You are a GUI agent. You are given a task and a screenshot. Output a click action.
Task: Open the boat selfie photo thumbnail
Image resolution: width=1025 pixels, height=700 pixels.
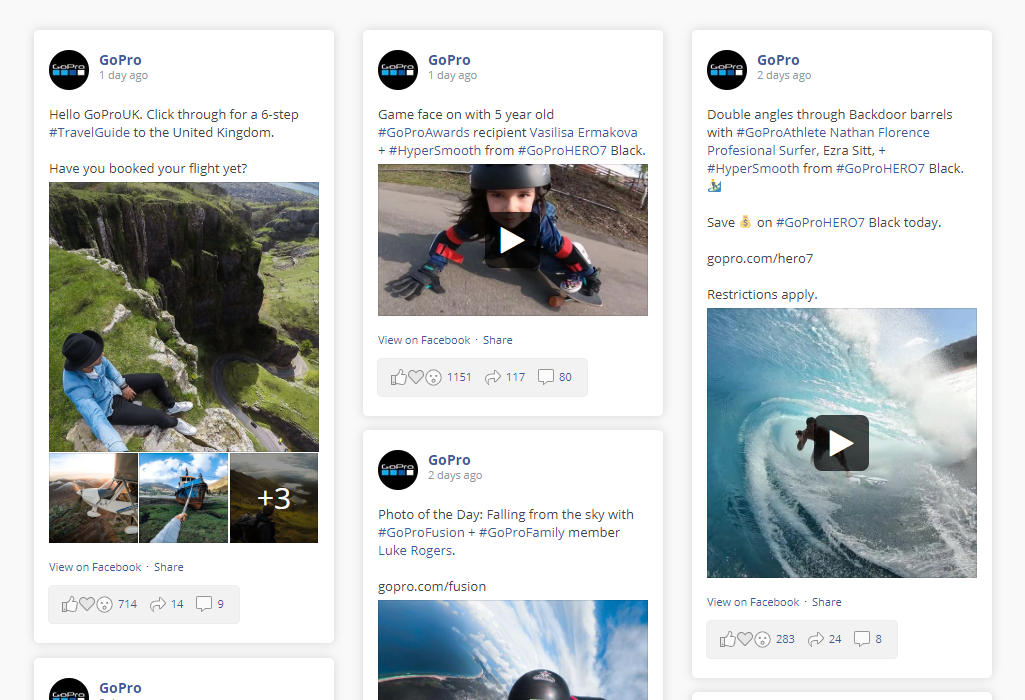click(184, 498)
